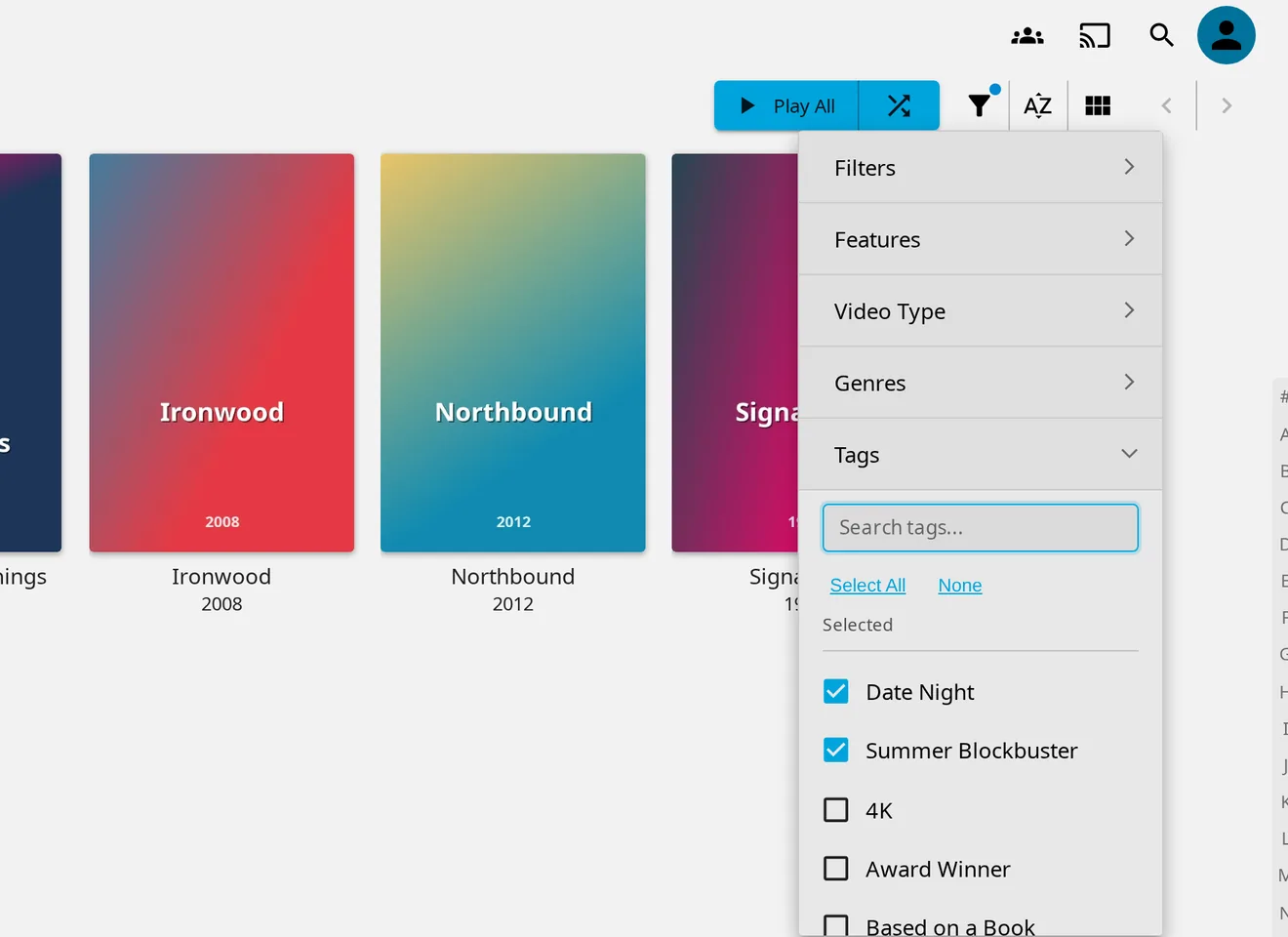Click the None link
This screenshot has height=937, width=1288.
(960, 586)
